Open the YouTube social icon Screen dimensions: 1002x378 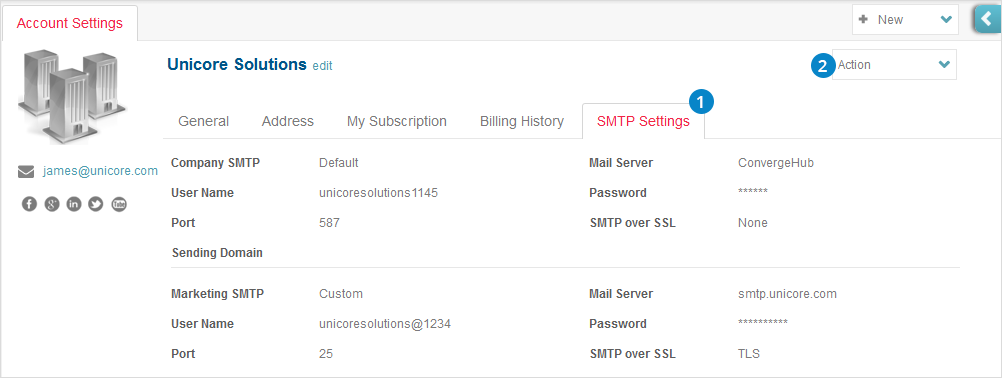(x=119, y=204)
